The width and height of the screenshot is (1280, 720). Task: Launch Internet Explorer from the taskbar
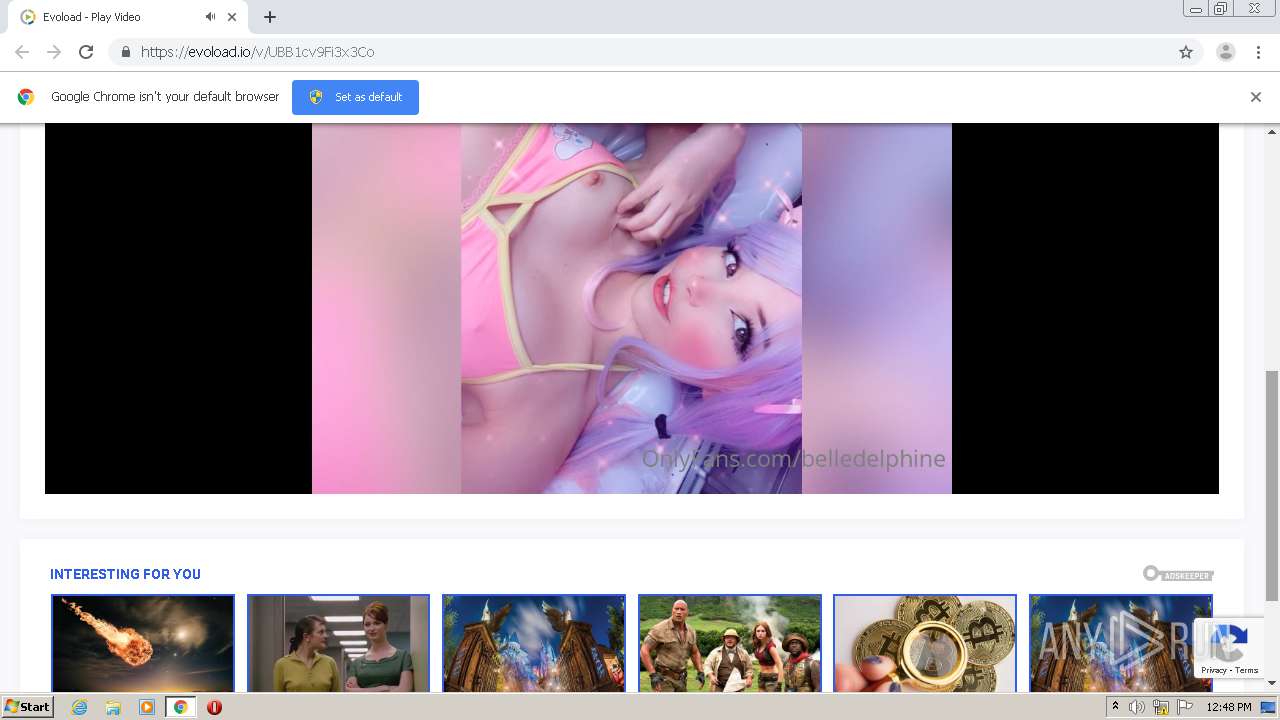click(x=80, y=707)
